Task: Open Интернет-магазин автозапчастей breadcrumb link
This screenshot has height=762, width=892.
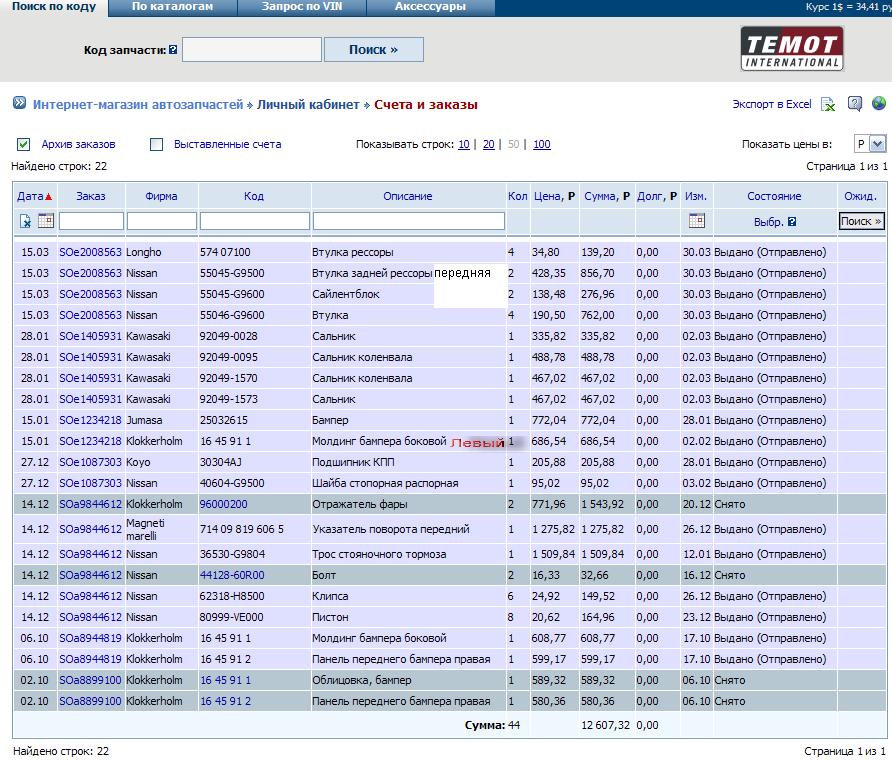Action: click(138, 105)
